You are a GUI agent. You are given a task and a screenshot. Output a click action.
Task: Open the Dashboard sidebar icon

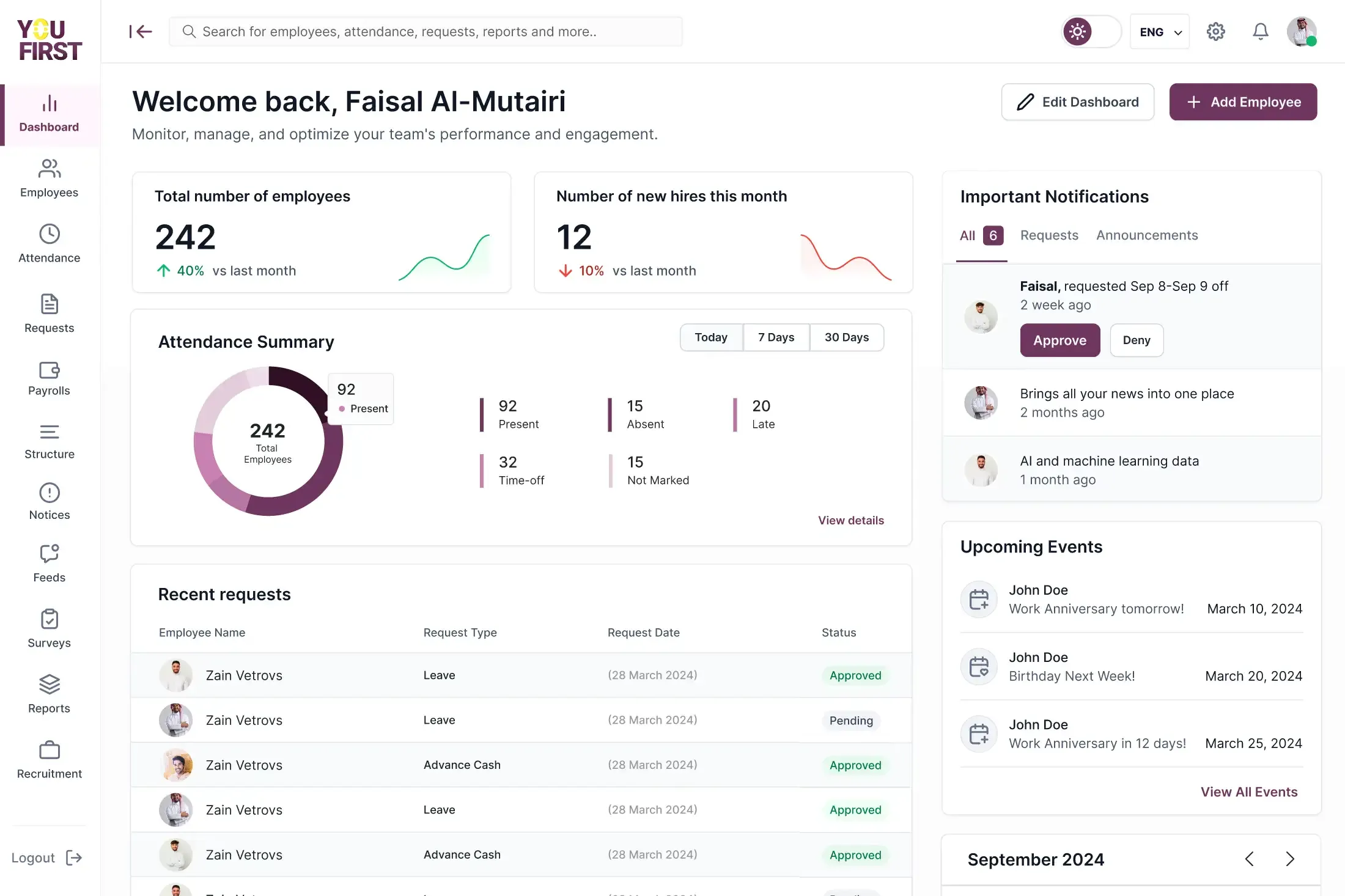point(50,103)
